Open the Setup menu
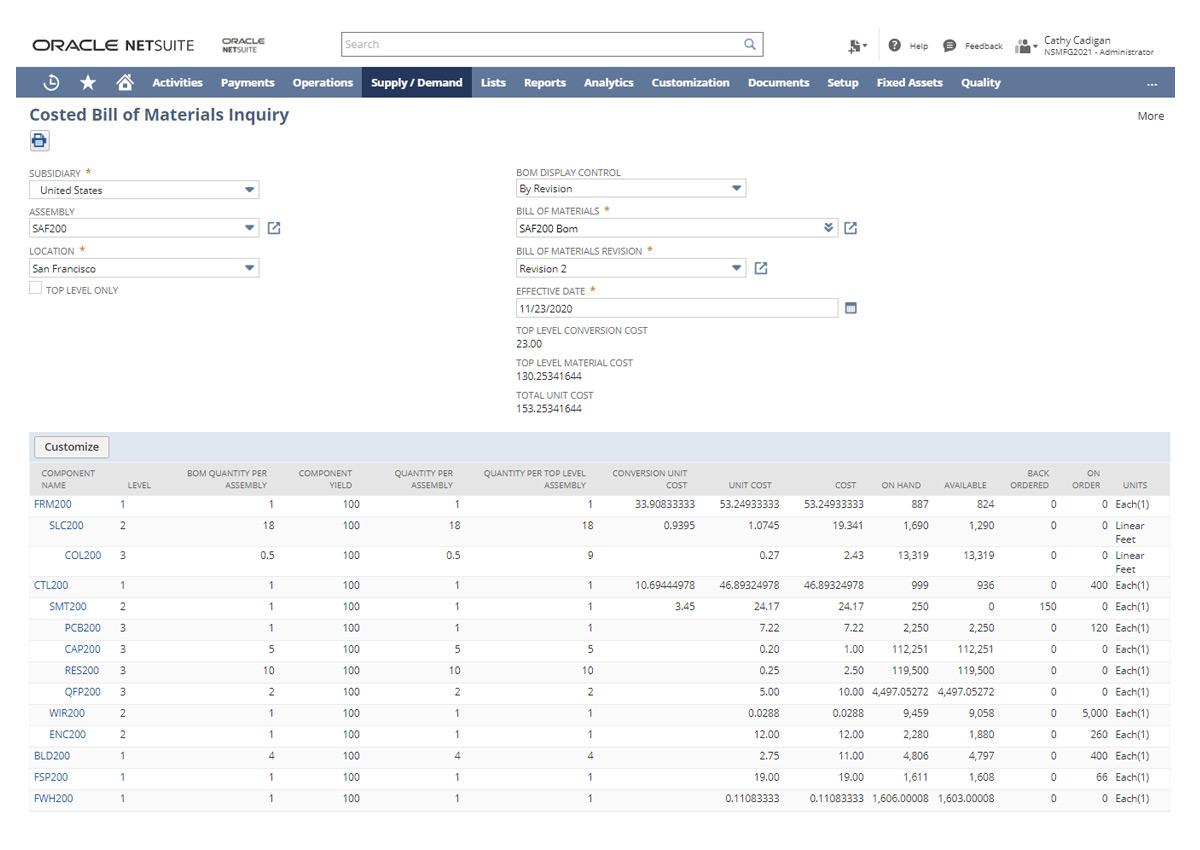 pyautogui.click(x=842, y=83)
